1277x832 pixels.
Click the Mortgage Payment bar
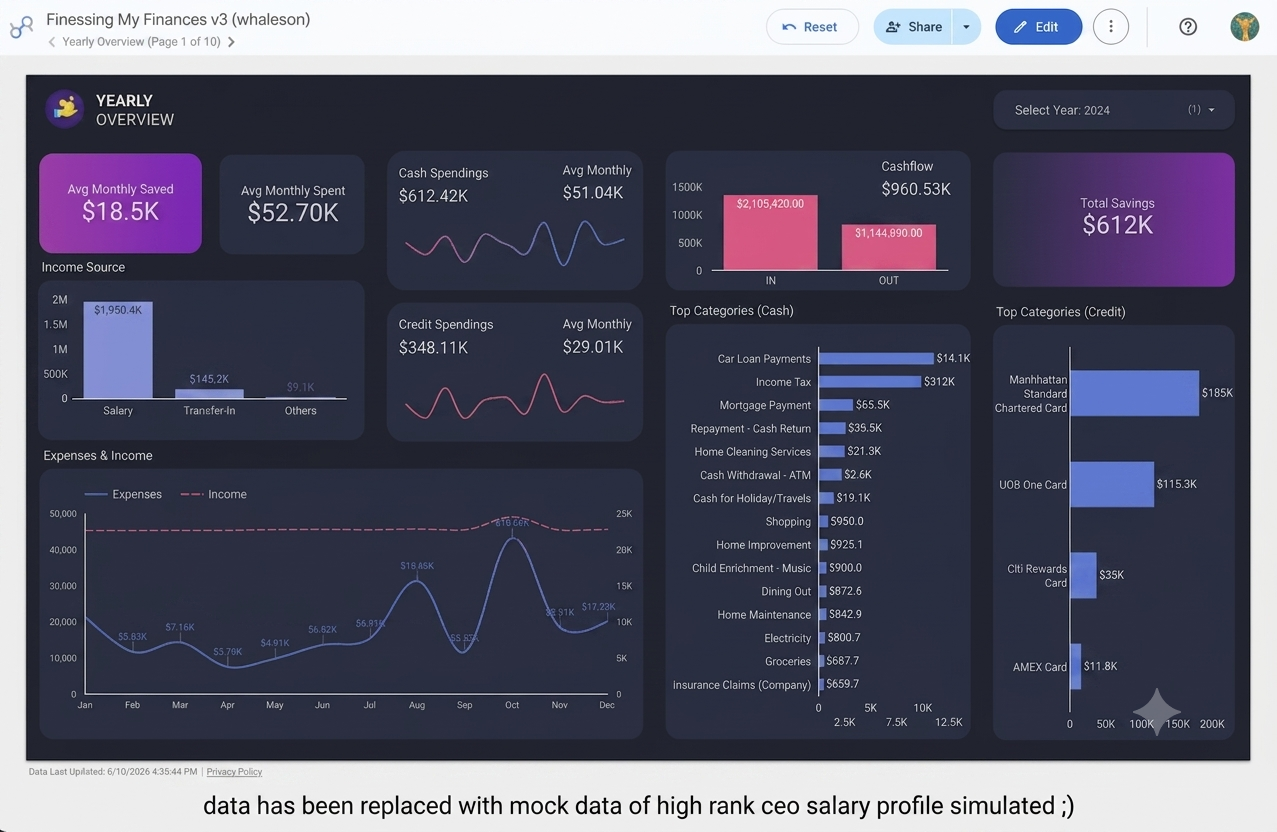click(836, 405)
